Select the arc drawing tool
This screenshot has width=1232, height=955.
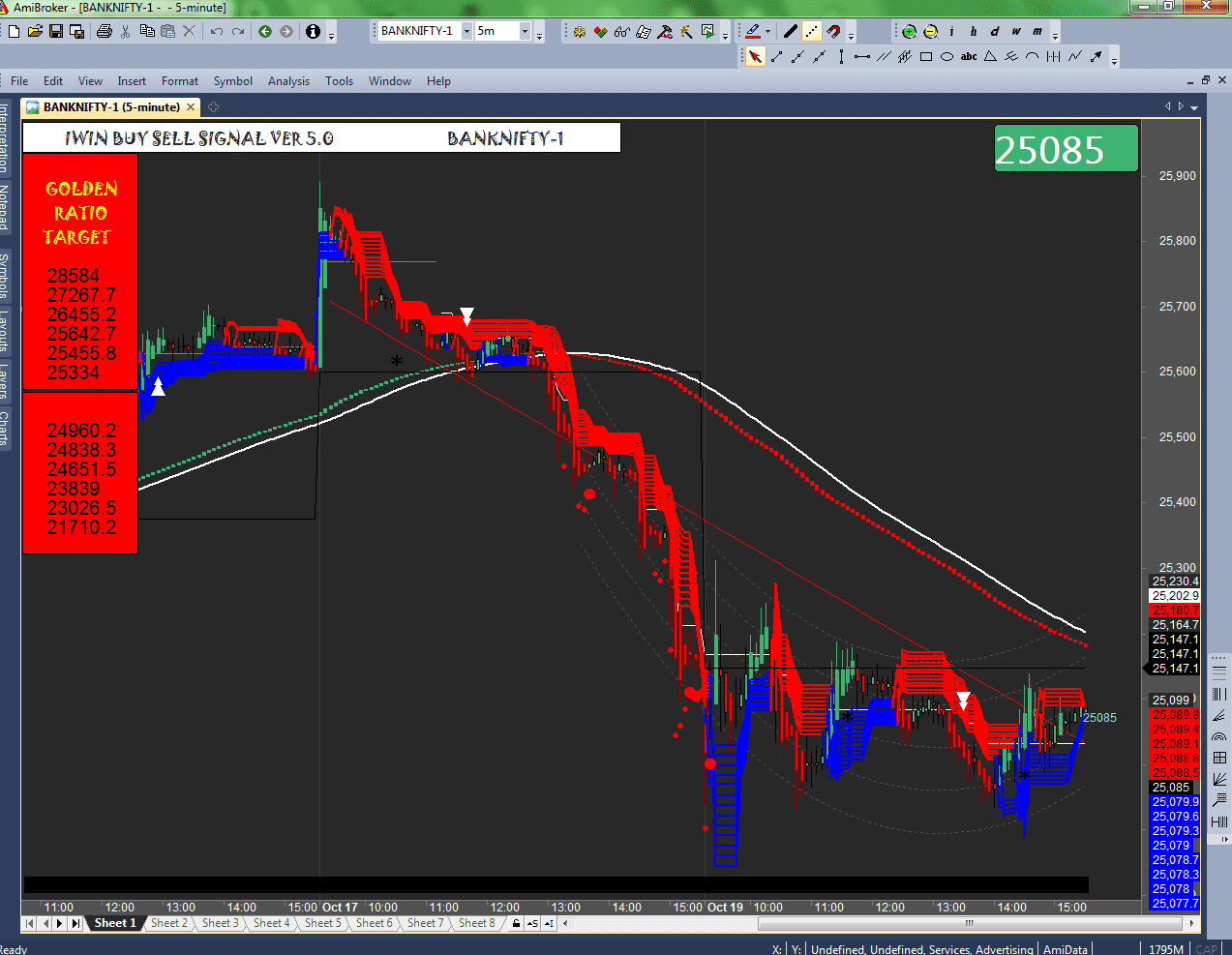(x=1033, y=56)
